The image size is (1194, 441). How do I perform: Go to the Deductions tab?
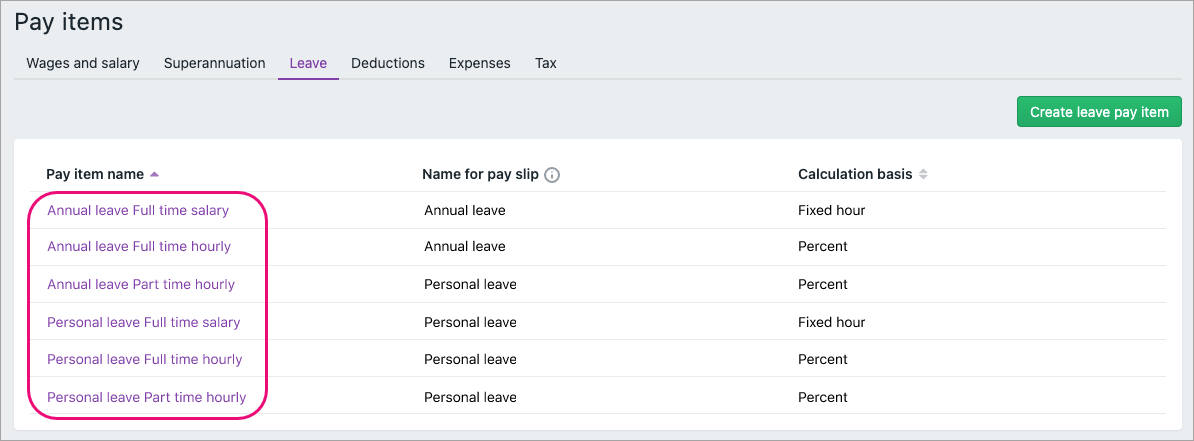click(x=388, y=63)
